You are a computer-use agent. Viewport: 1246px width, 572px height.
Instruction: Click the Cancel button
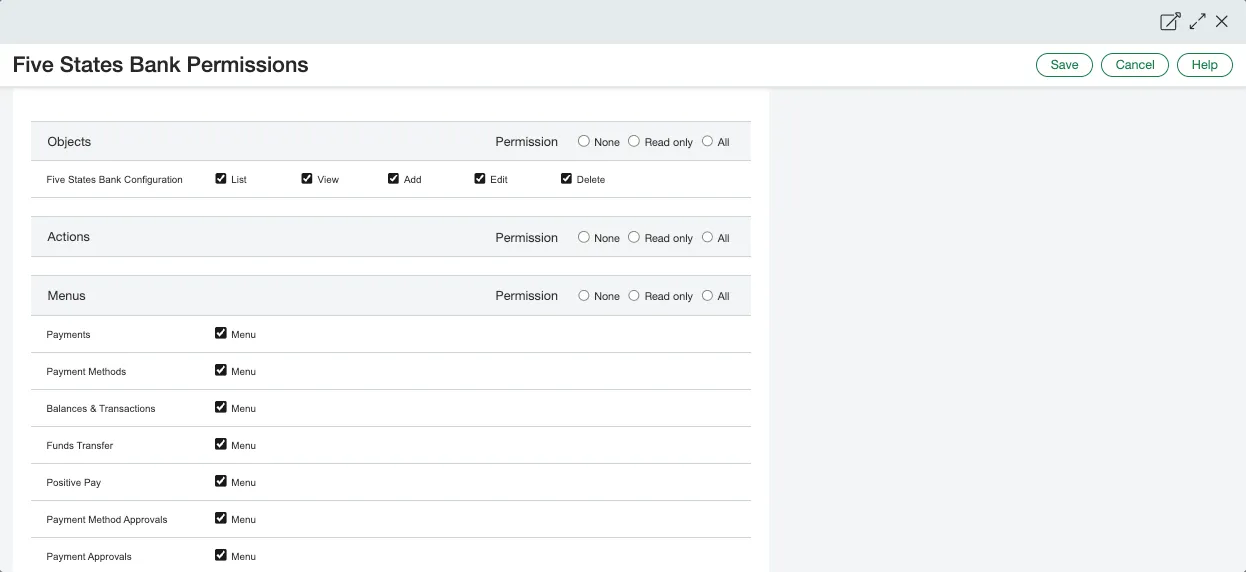point(1135,65)
